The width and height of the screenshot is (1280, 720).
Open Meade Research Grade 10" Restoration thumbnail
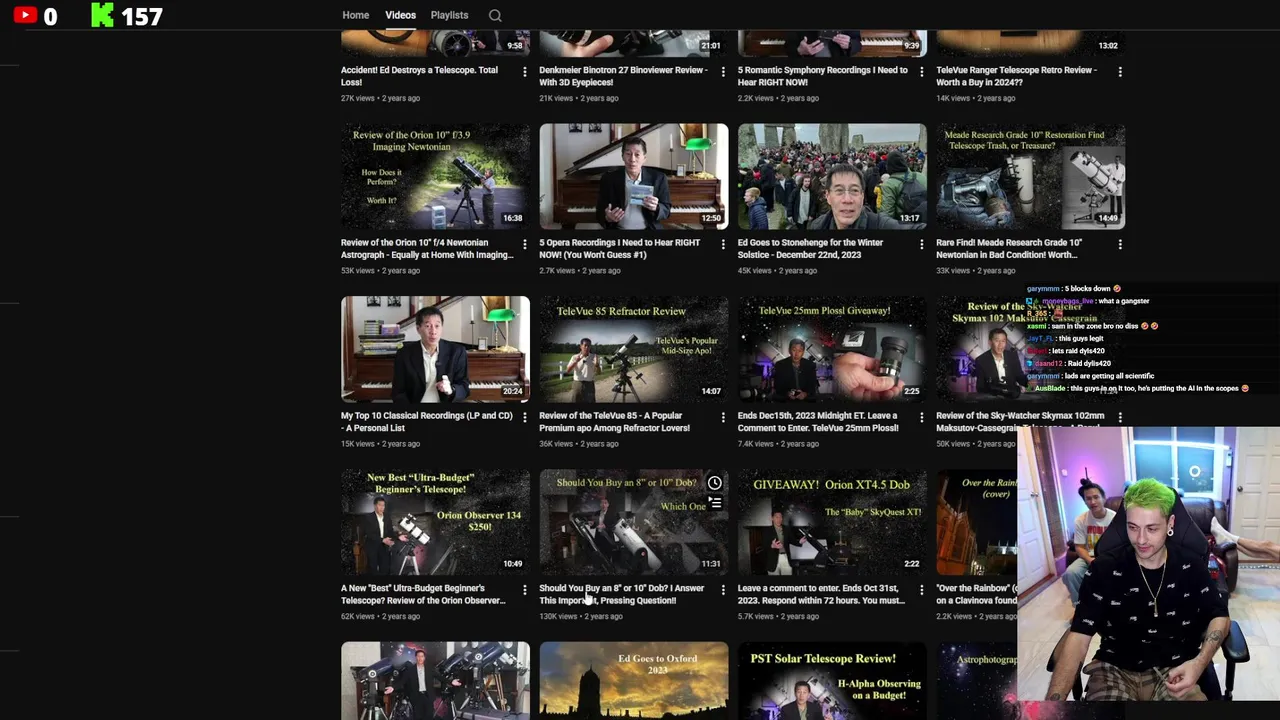[1031, 176]
